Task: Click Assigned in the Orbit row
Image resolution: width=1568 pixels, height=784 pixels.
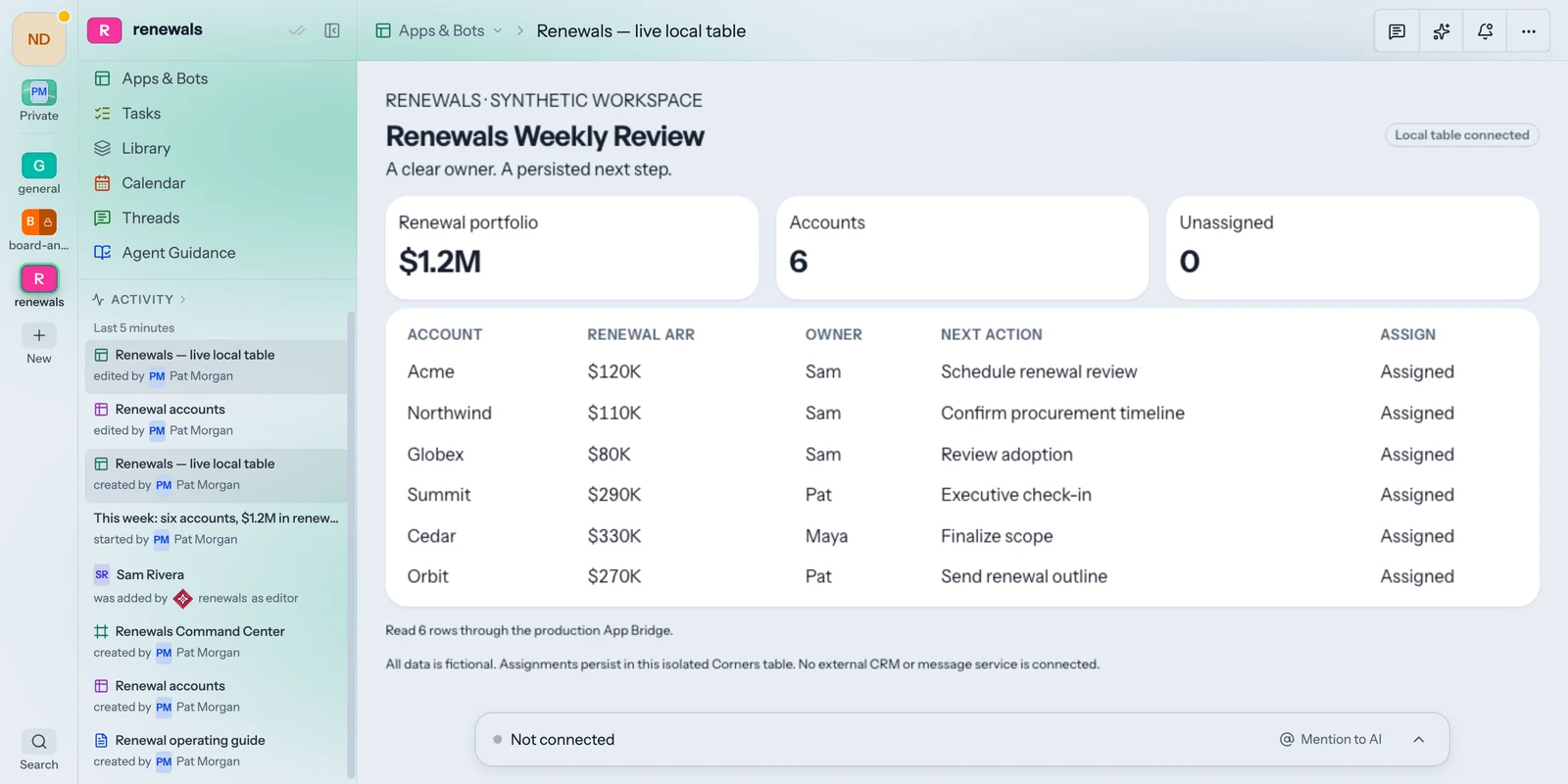Action: [x=1417, y=577]
